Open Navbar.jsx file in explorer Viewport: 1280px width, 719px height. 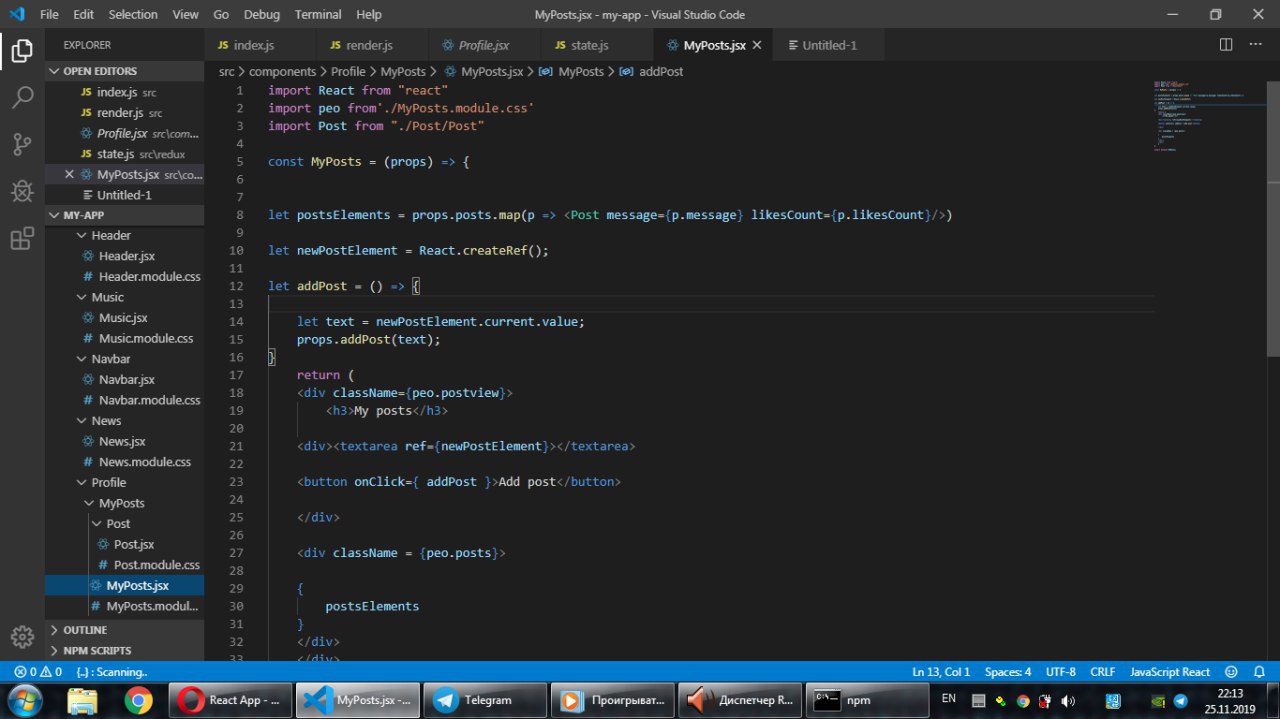126,379
